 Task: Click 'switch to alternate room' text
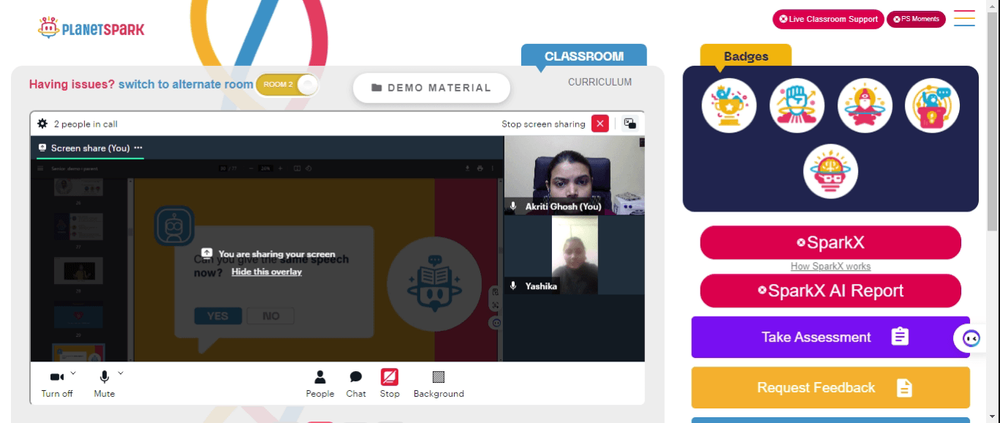(186, 84)
